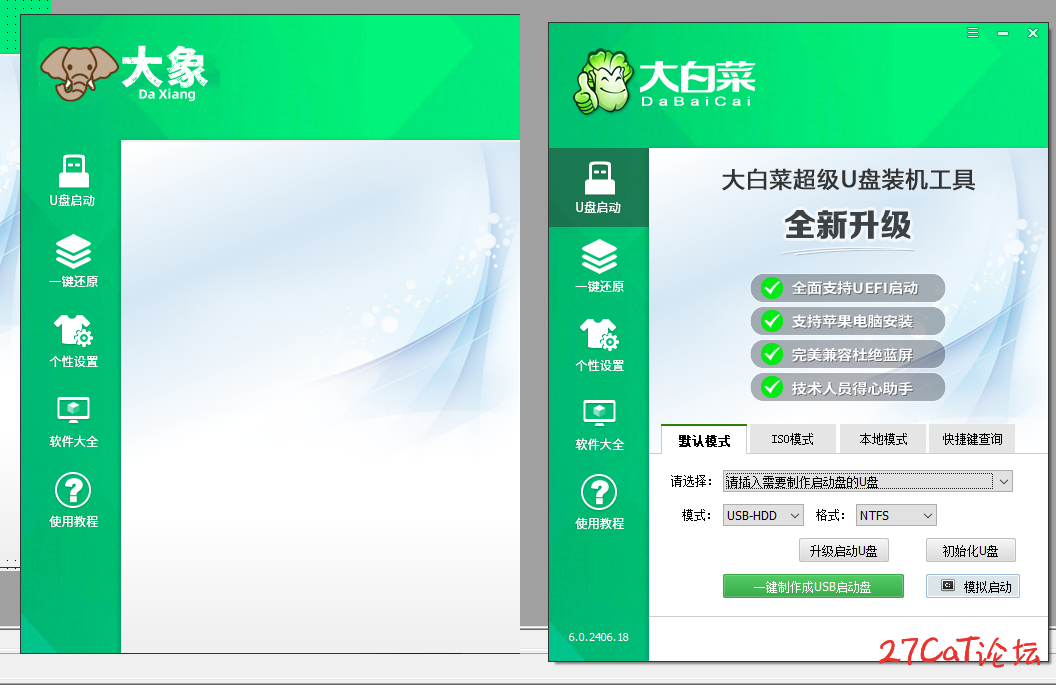Click the 升级启动U盘 button

pyautogui.click(x=843, y=551)
